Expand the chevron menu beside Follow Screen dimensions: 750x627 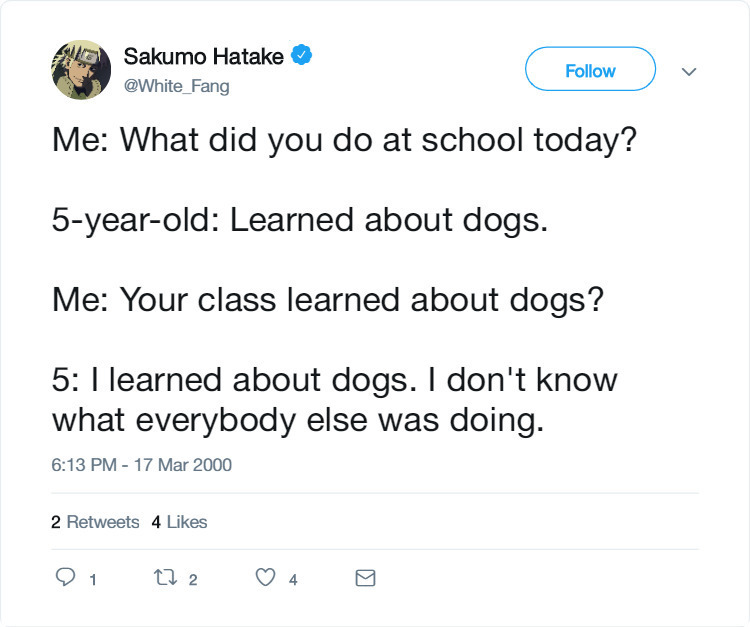click(x=687, y=71)
